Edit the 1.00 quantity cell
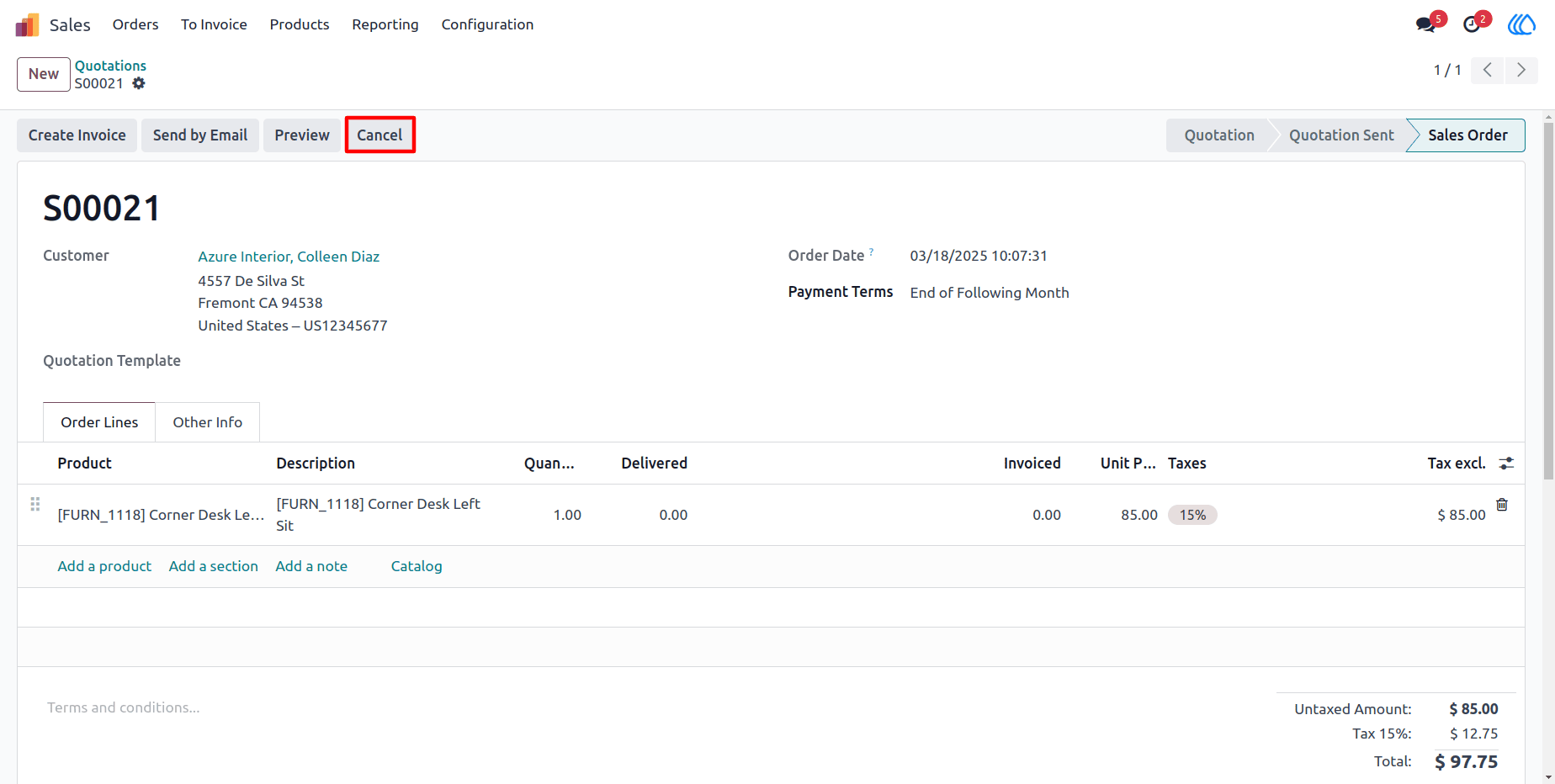The width and height of the screenshot is (1555, 784). pyautogui.click(x=567, y=515)
